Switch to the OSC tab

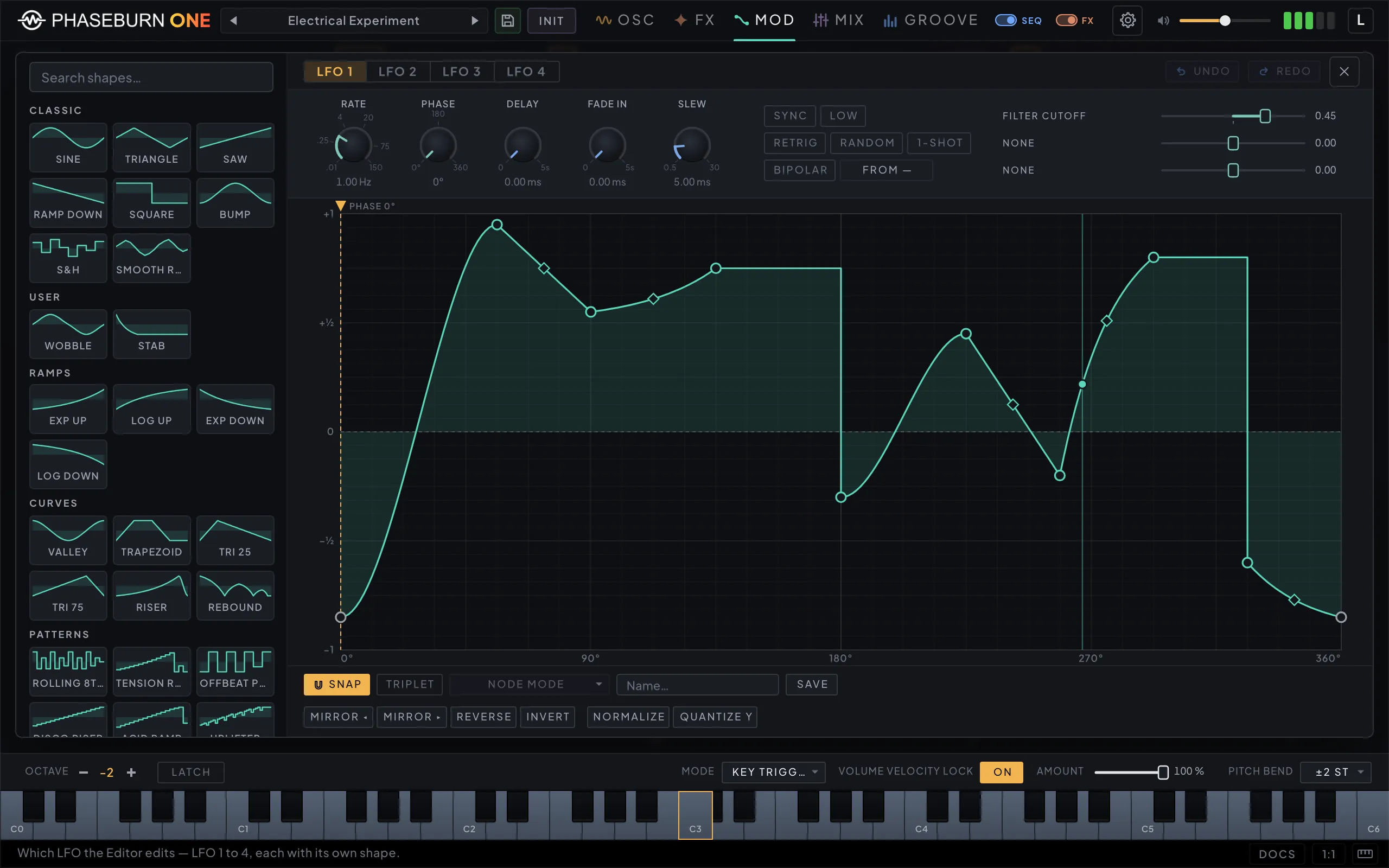tap(625, 21)
